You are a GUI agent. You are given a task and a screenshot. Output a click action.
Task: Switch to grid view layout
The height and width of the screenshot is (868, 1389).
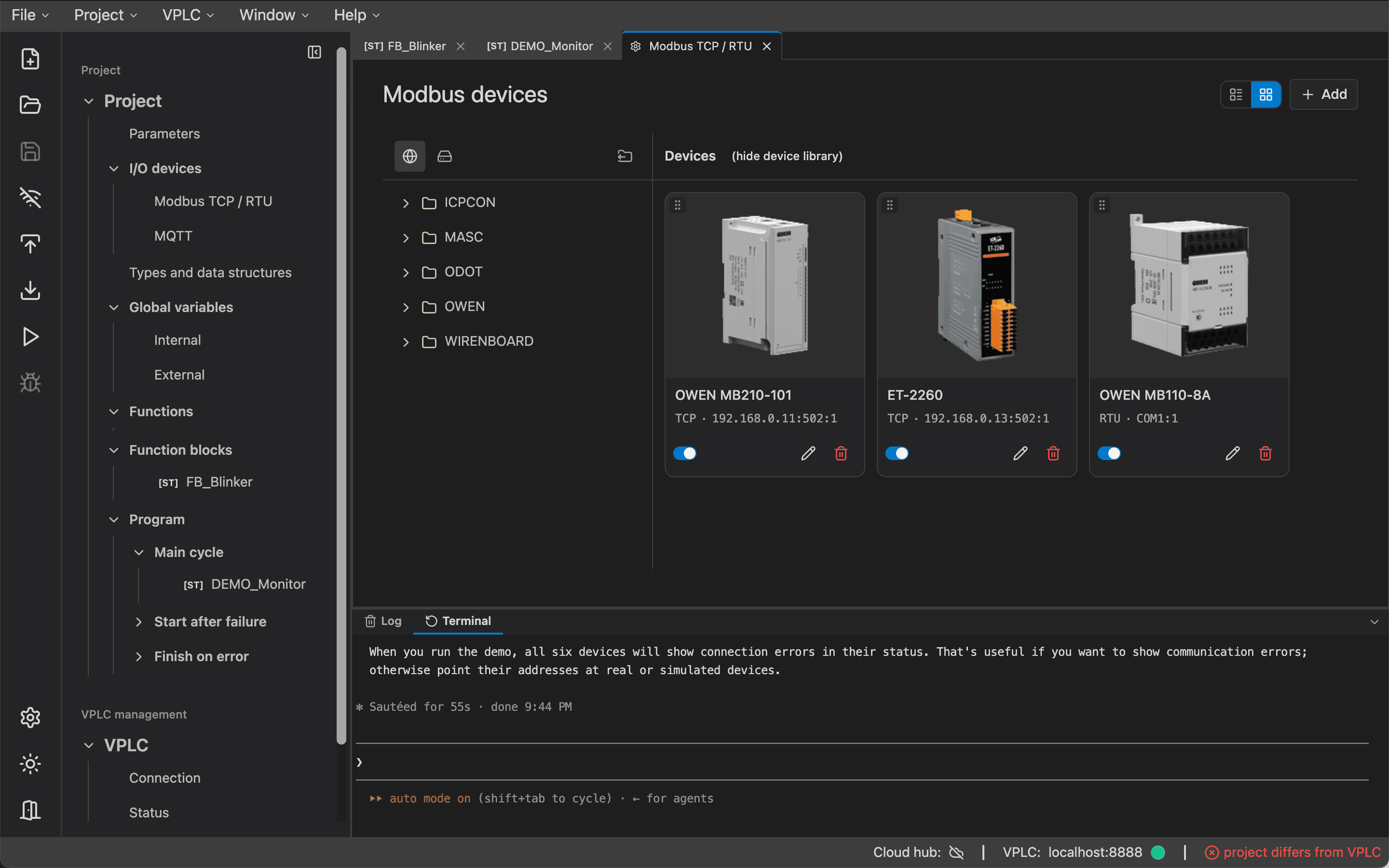tap(1266, 95)
